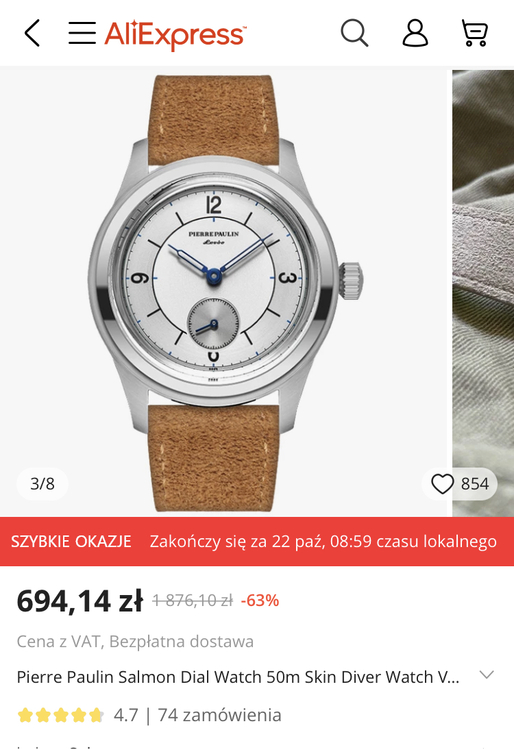Viewport: 514px width, 750px height.
Task: Open reviews via the star rating
Action: 60,715
